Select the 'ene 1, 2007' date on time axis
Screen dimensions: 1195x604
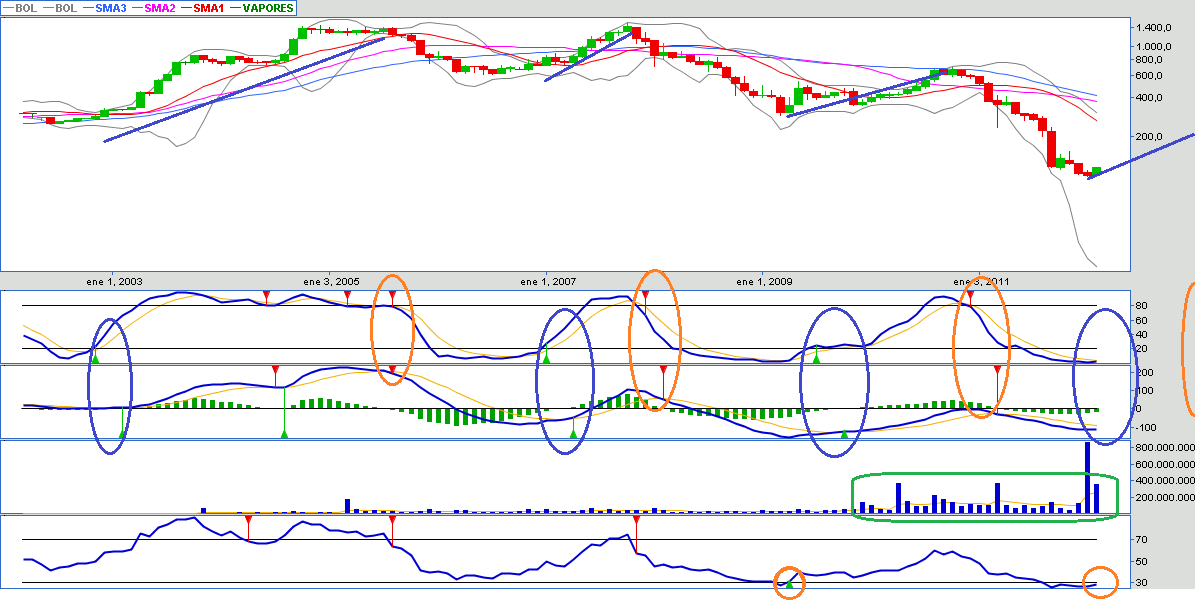coord(548,282)
